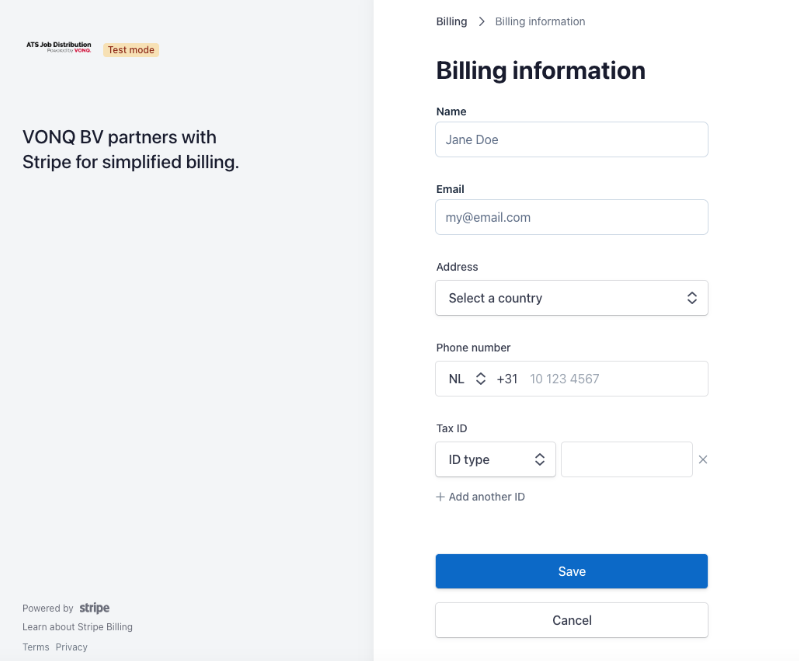Select Billing information breadcrumb text

tap(540, 21)
